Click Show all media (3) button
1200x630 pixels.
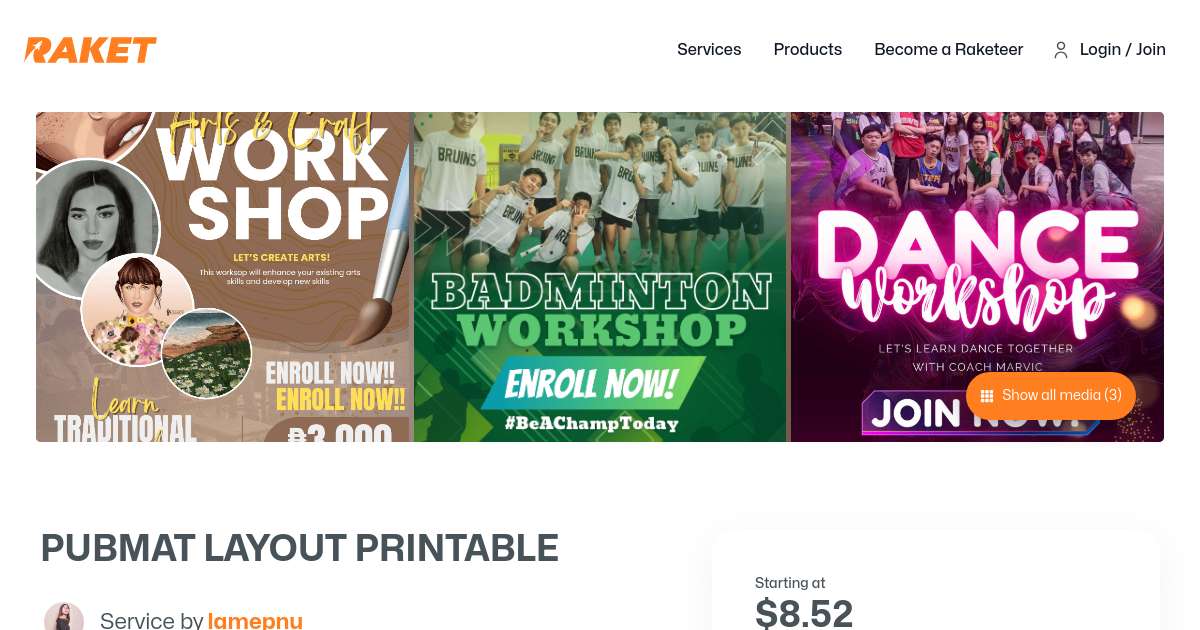tap(1051, 395)
